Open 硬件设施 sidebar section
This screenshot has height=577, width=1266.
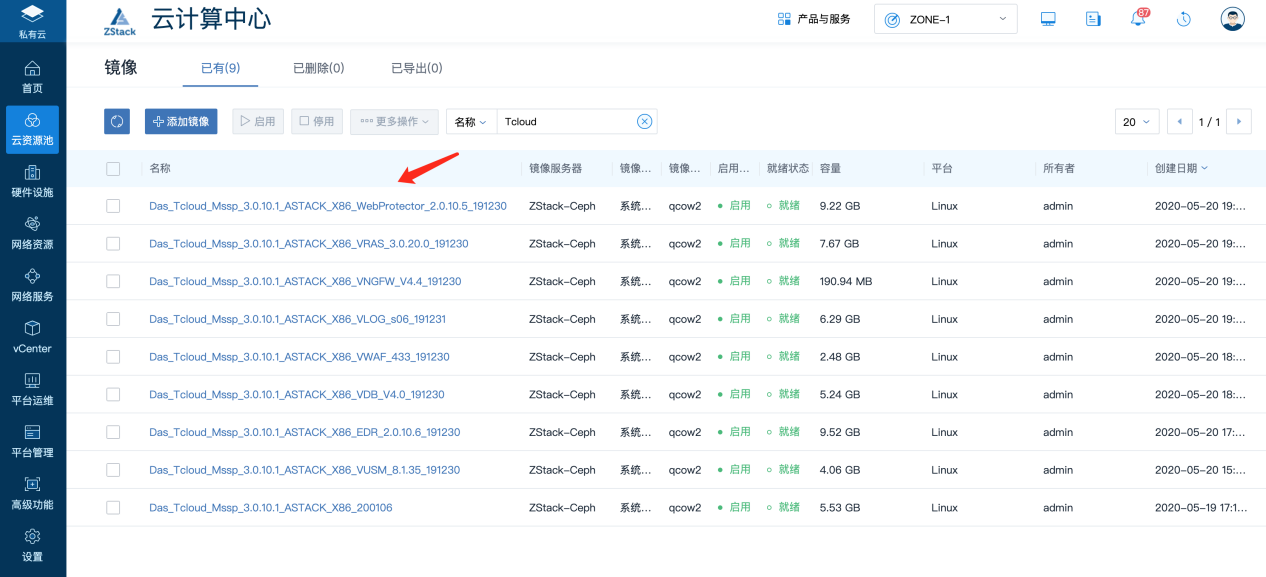click(32, 181)
